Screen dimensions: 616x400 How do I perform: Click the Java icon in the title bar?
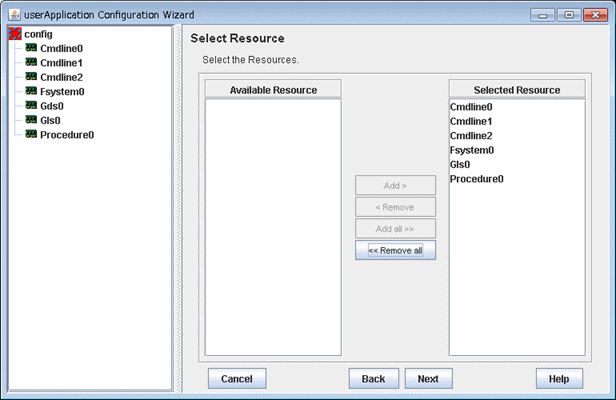click(15, 15)
